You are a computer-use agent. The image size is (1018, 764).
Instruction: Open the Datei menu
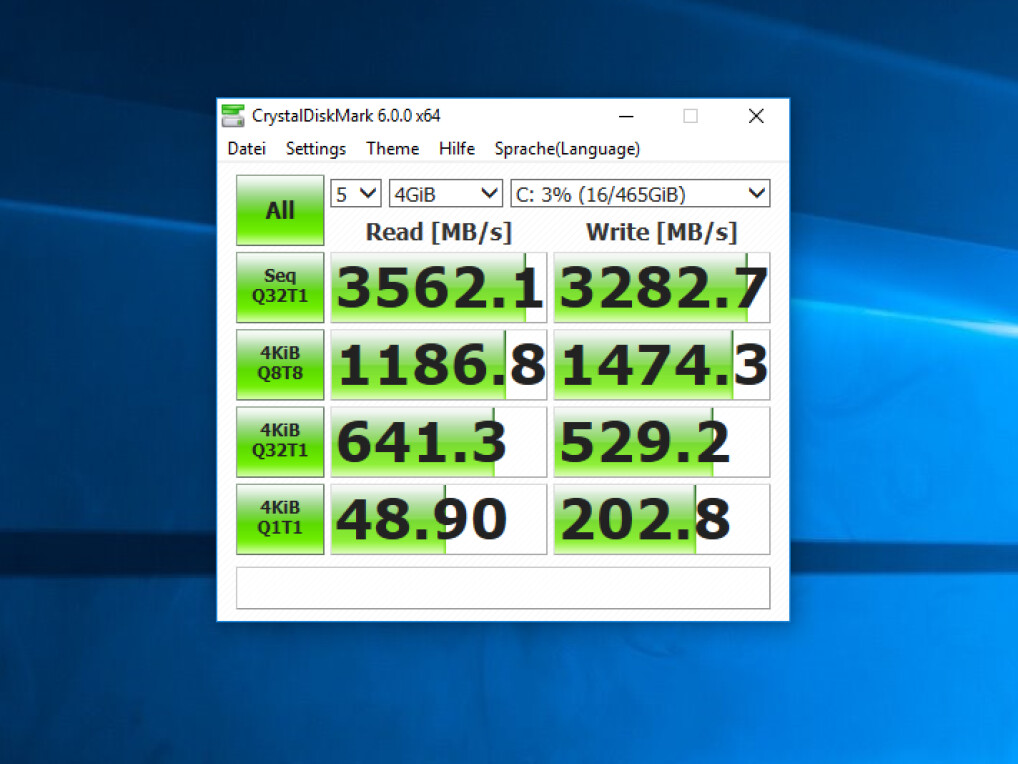click(247, 149)
